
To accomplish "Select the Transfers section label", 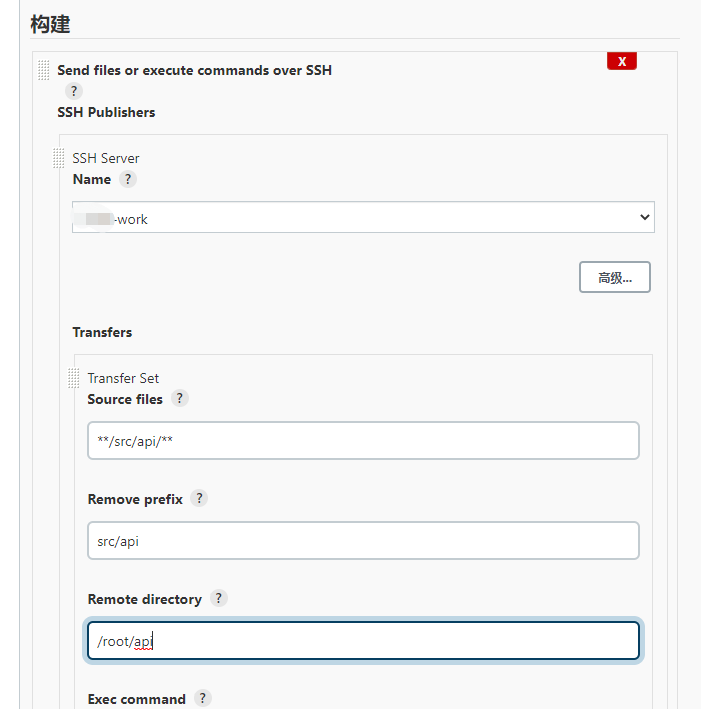I will [x=102, y=332].
